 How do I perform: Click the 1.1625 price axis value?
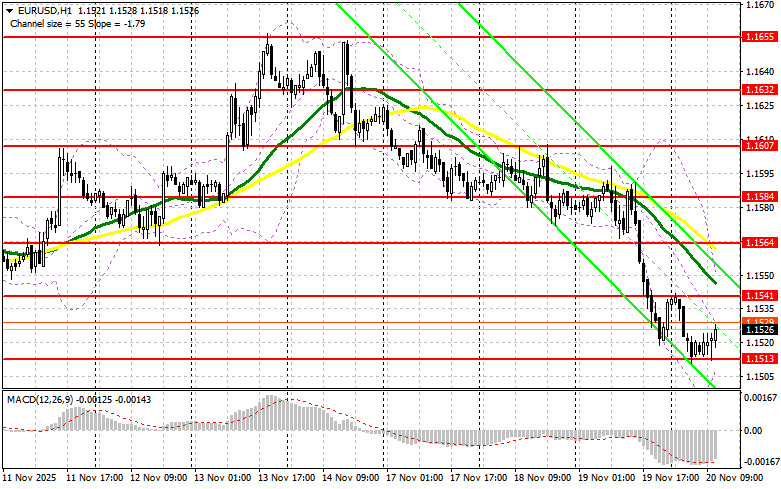(x=758, y=106)
